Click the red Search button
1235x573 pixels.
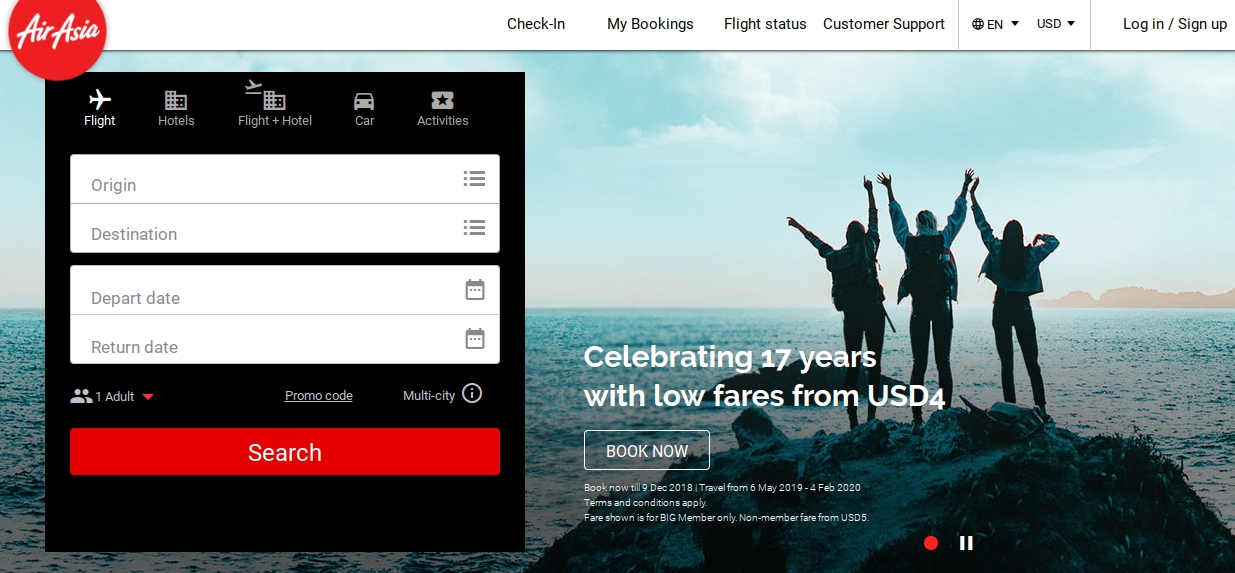(285, 452)
